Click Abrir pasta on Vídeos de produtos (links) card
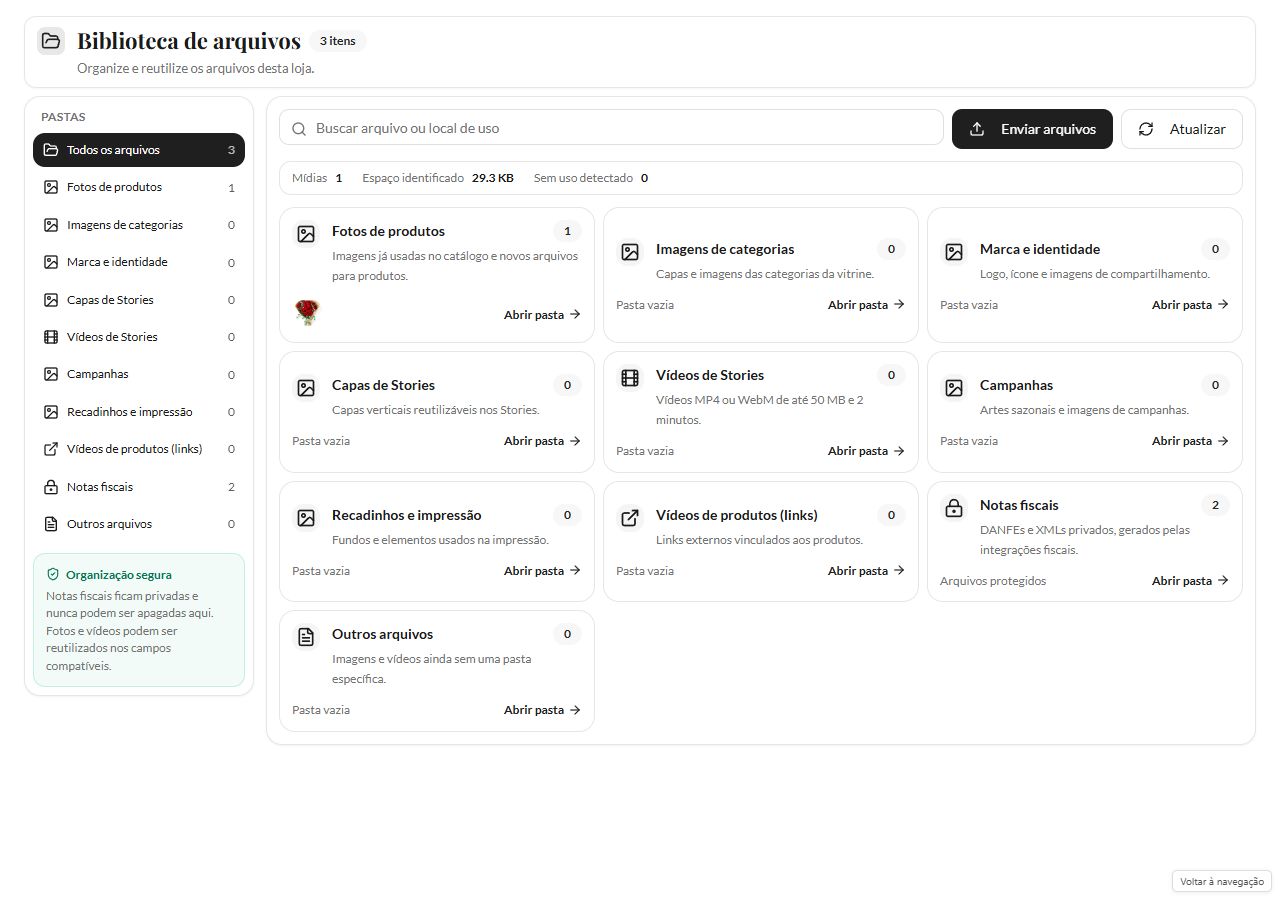The width and height of the screenshot is (1280, 900). (x=866, y=571)
